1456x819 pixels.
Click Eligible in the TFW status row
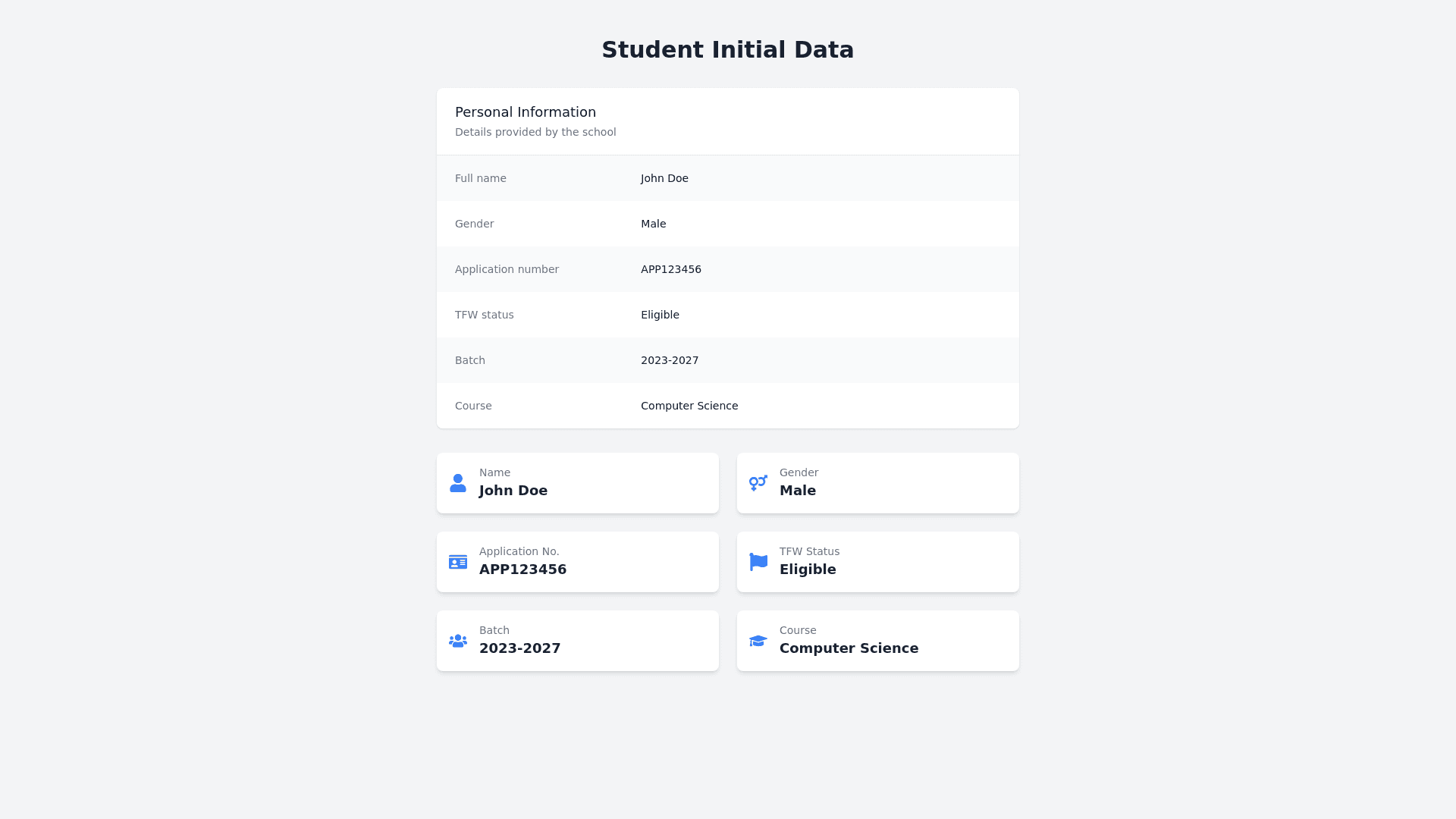(660, 315)
